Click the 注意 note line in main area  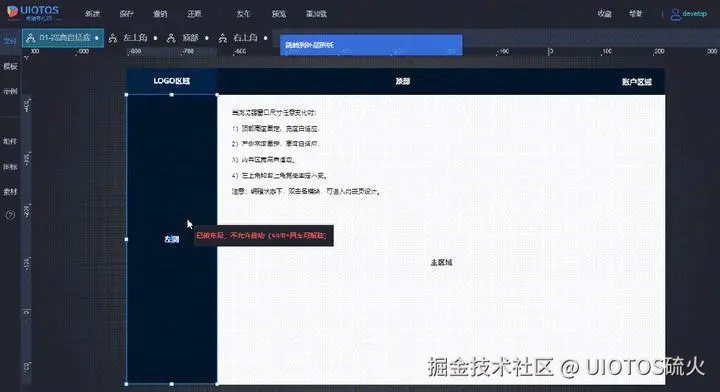click(x=306, y=191)
